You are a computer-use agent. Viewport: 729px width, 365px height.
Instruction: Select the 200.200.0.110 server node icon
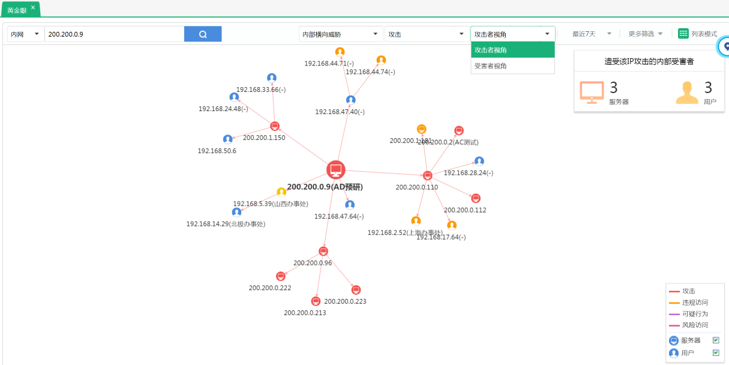[428, 175]
